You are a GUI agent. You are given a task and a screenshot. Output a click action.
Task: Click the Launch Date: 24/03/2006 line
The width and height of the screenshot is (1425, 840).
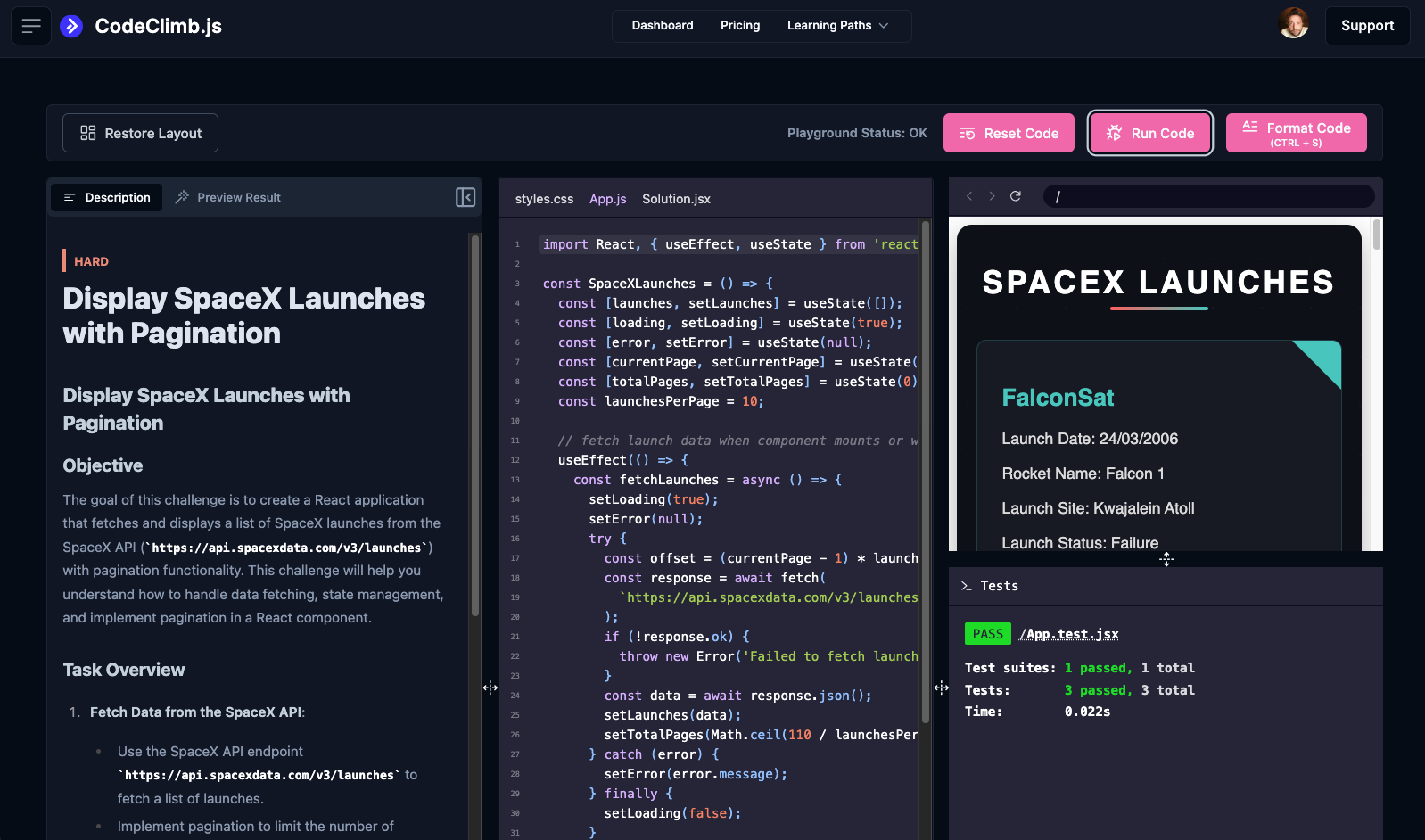tap(1090, 439)
